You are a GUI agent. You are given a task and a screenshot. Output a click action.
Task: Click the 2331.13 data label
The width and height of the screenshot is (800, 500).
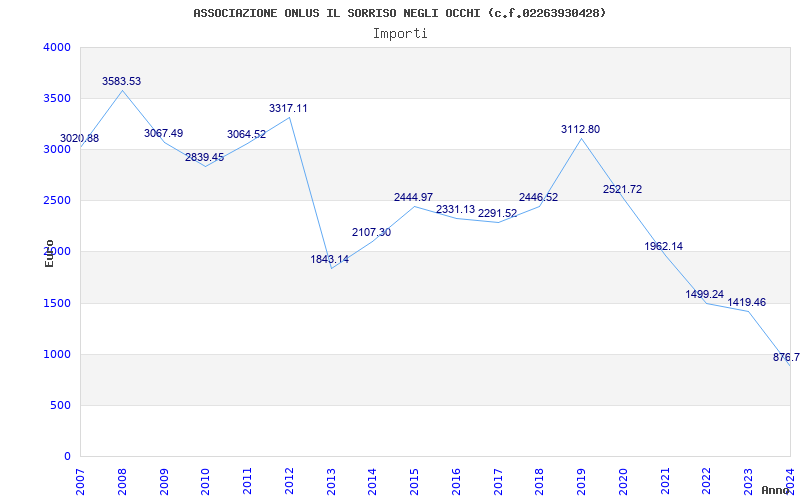click(455, 209)
